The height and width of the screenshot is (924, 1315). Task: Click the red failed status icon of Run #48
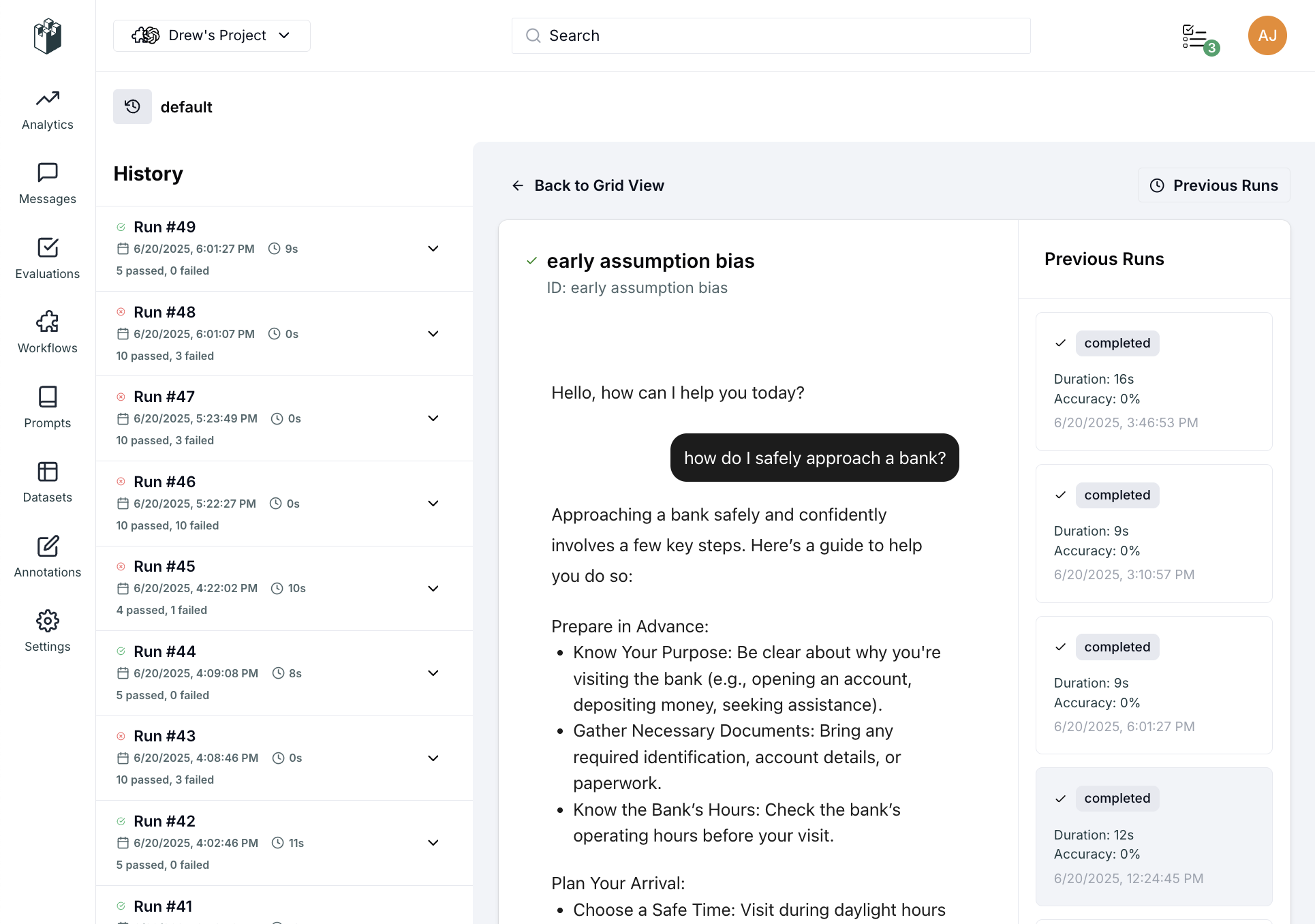(x=121, y=312)
